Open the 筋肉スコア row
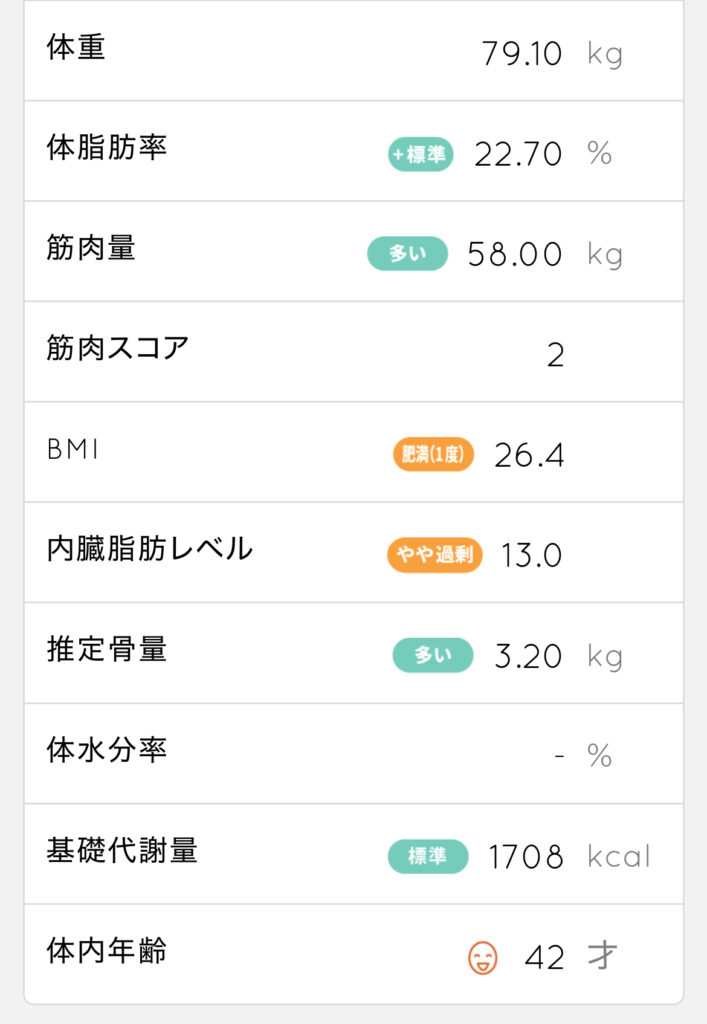Image resolution: width=707 pixels, height=1024 pixels. pyautogui.click(x=354, y=352)
